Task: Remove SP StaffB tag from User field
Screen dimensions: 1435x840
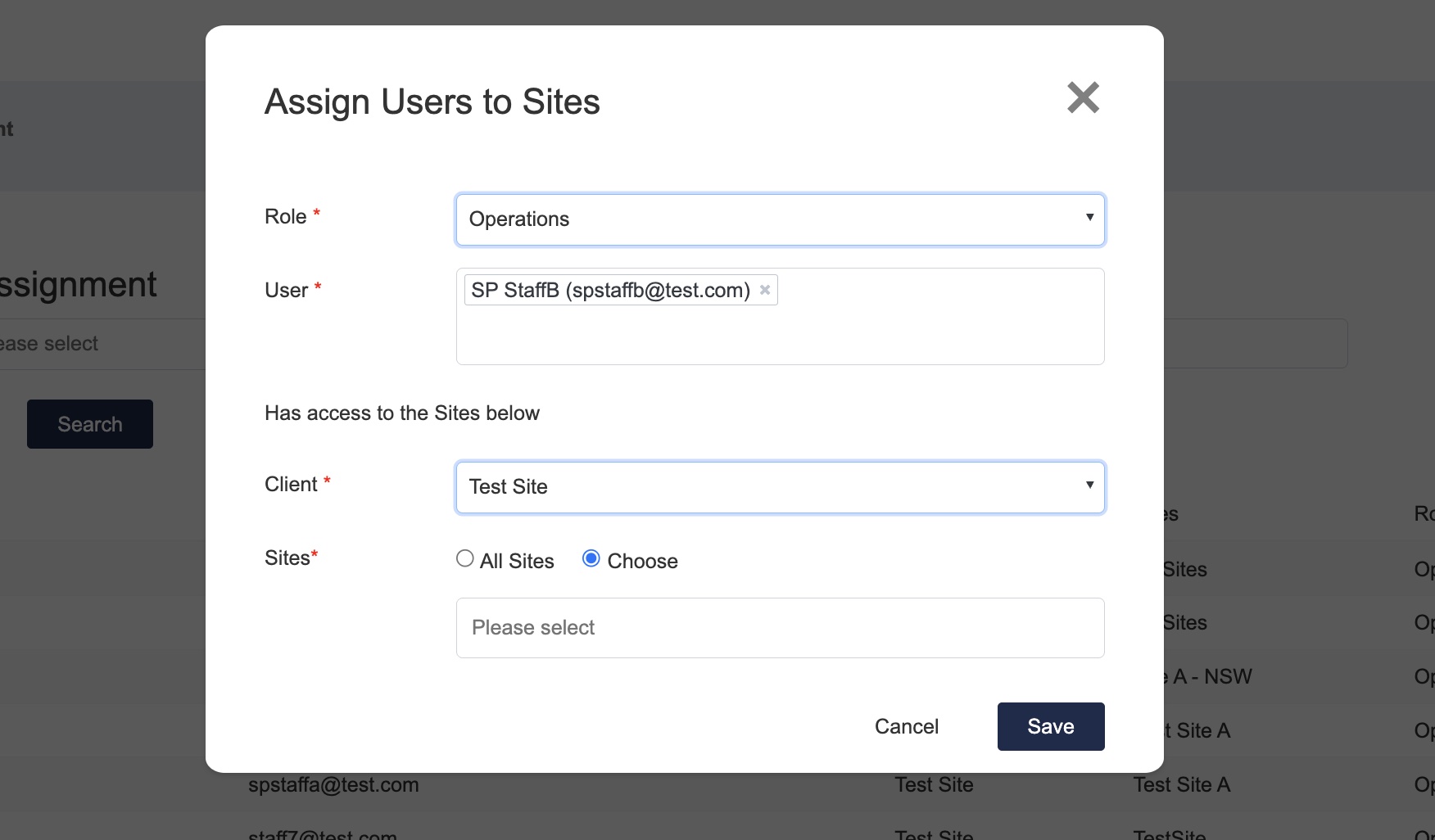Action: [x=765, y=290]
